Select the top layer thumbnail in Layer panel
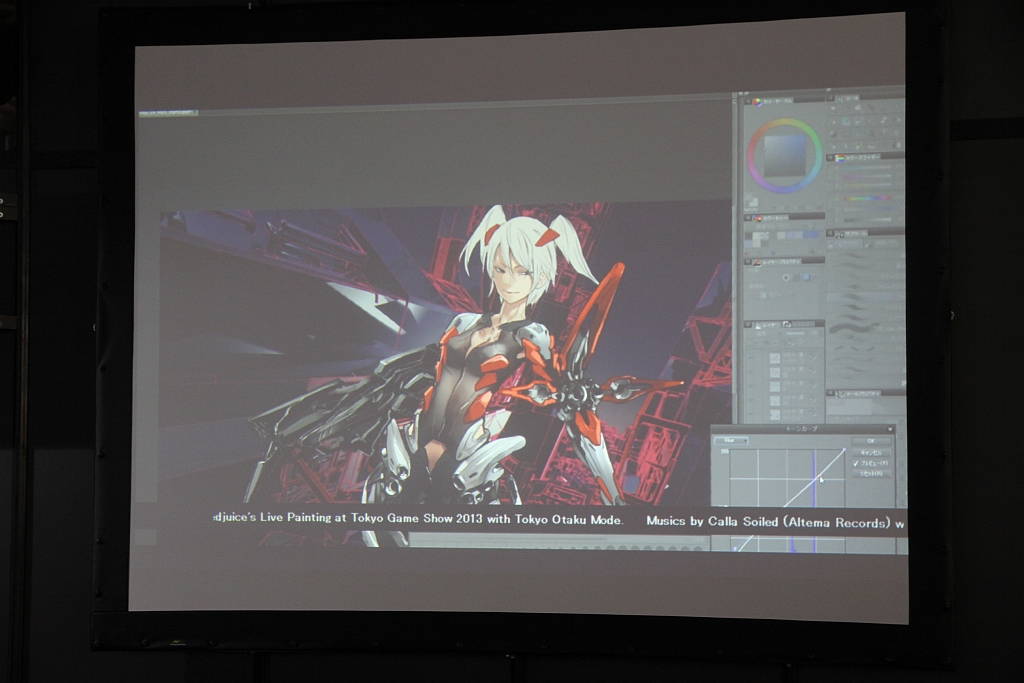Viewport: 1024px width, 683px height. tap(775, 358)
